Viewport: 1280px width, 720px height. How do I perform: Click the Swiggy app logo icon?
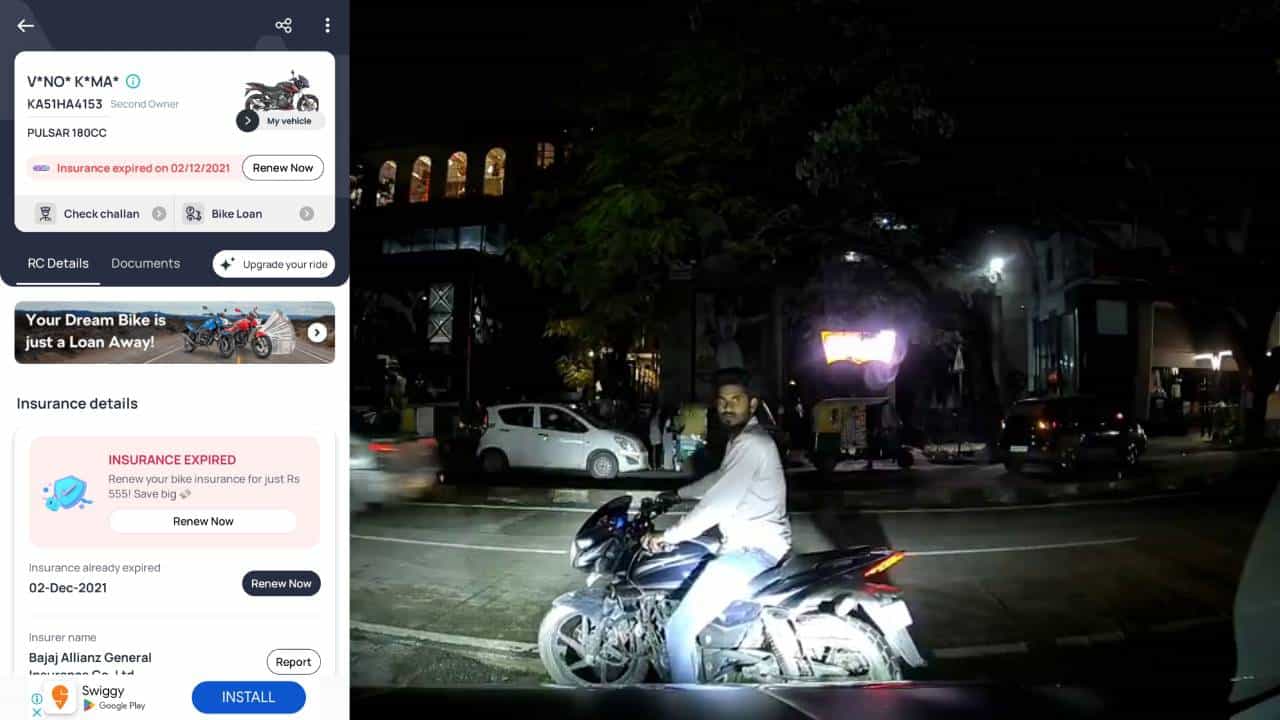pyautogui.click(x=60, y=697)
